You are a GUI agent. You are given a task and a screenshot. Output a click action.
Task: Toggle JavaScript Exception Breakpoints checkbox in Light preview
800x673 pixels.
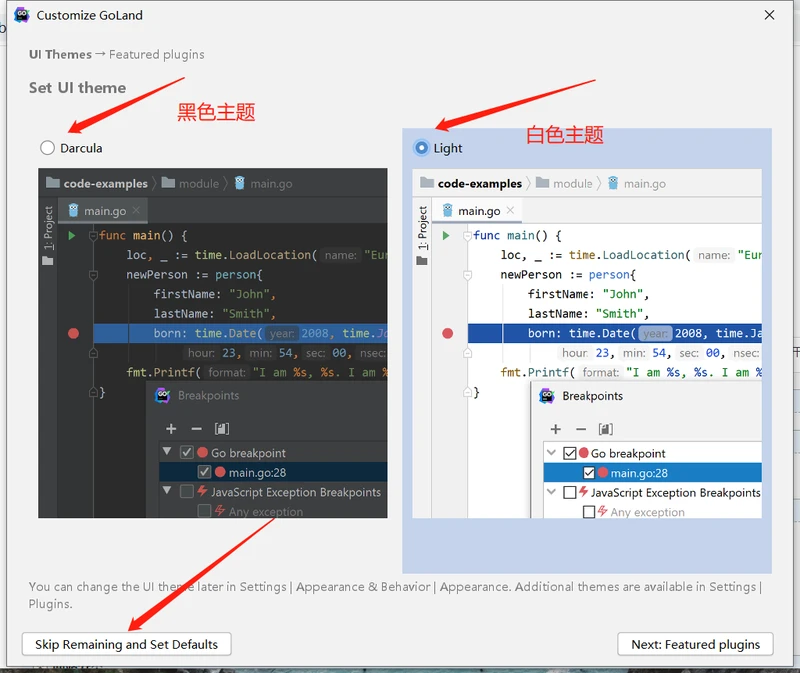(x=570, y=492)
